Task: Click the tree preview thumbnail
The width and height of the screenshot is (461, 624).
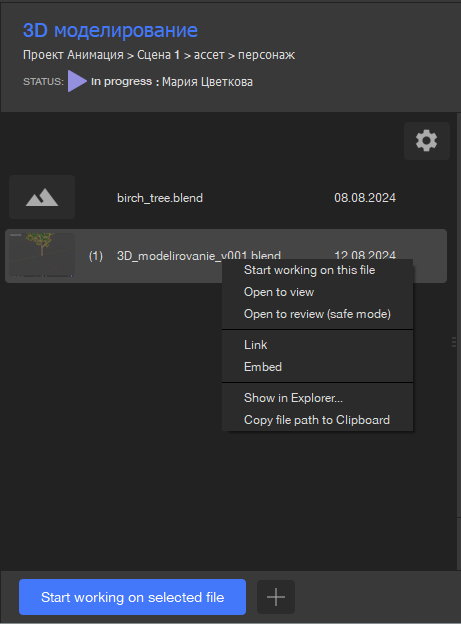Action: click(42, 255)
